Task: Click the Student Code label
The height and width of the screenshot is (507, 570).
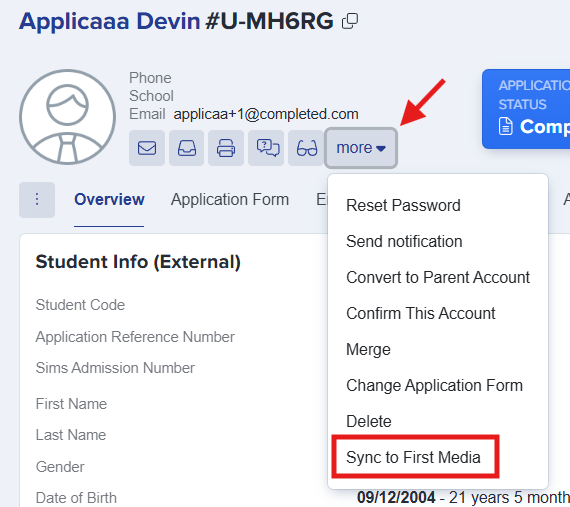Action: 80,305
